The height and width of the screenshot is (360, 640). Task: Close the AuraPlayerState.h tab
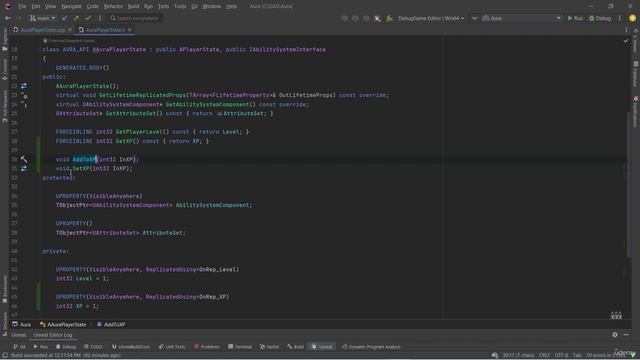pos(130,30)
